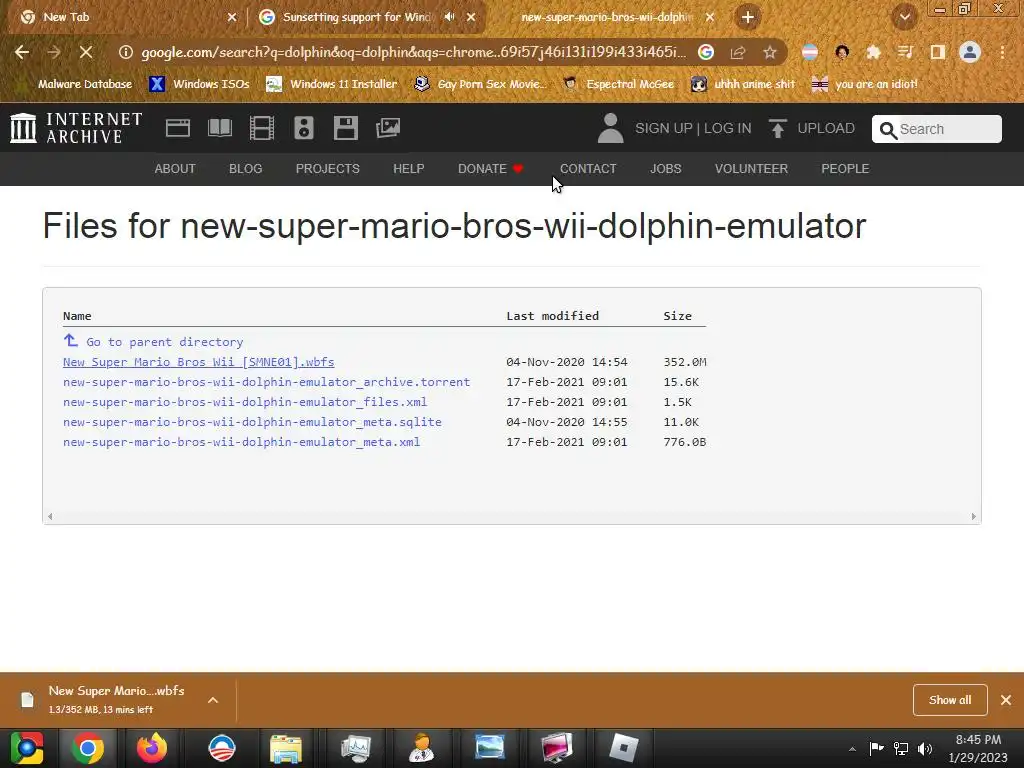Stop loading the page
Image resolution: width=1024 pixels, height=768 pixels.
pyautogui.click(x=86, y=52)
